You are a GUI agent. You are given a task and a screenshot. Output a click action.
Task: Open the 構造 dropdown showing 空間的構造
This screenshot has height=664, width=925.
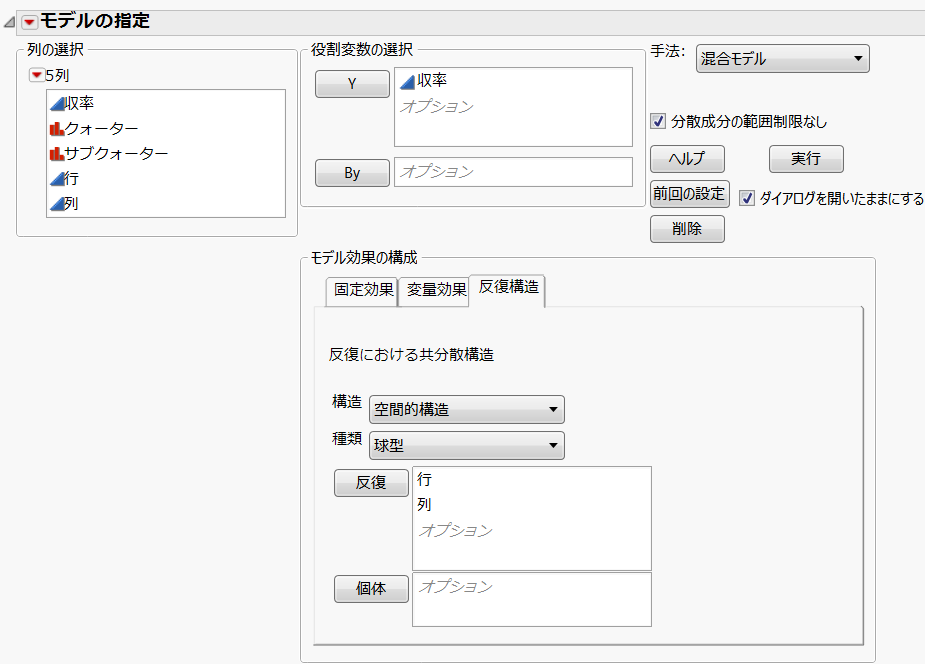(466, 410)
